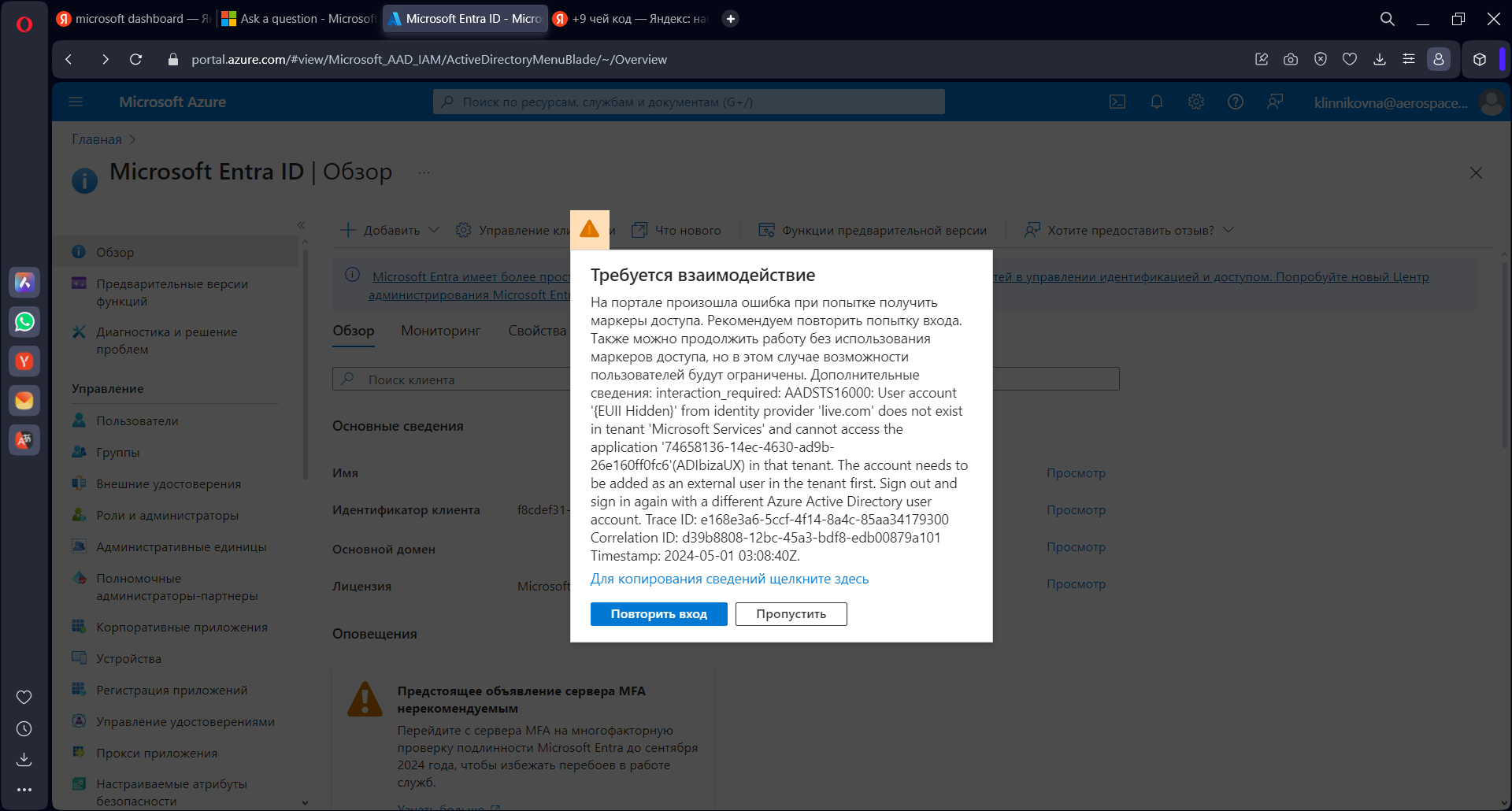
Task: Open the account menu klinnikovna@aerospace
Action: click(1407, 102)
